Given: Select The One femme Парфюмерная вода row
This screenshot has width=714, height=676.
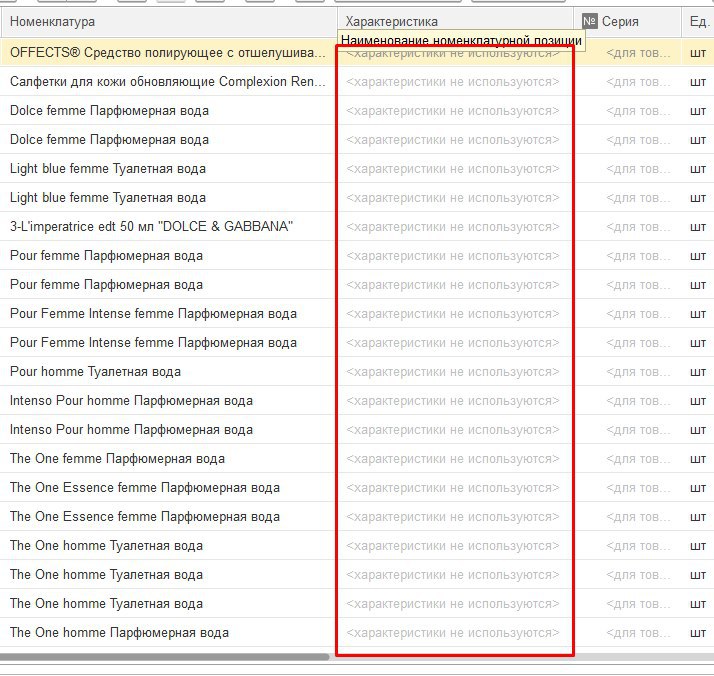Looking at the screenshot, I should (x=357, y=459).
